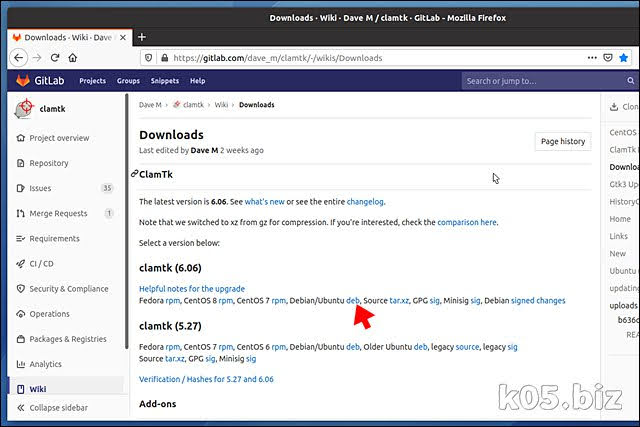640x427 pixels.
Task: Open Debian signed changes link
Action: click(538, 300)
